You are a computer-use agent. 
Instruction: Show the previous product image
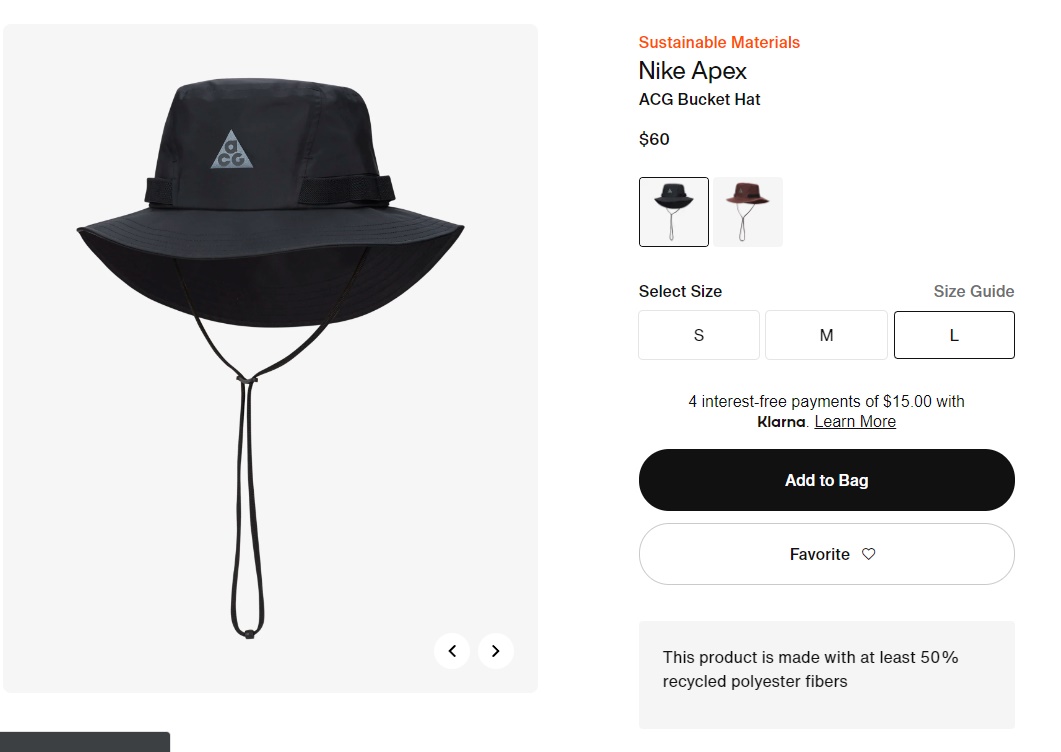[452, 651]
